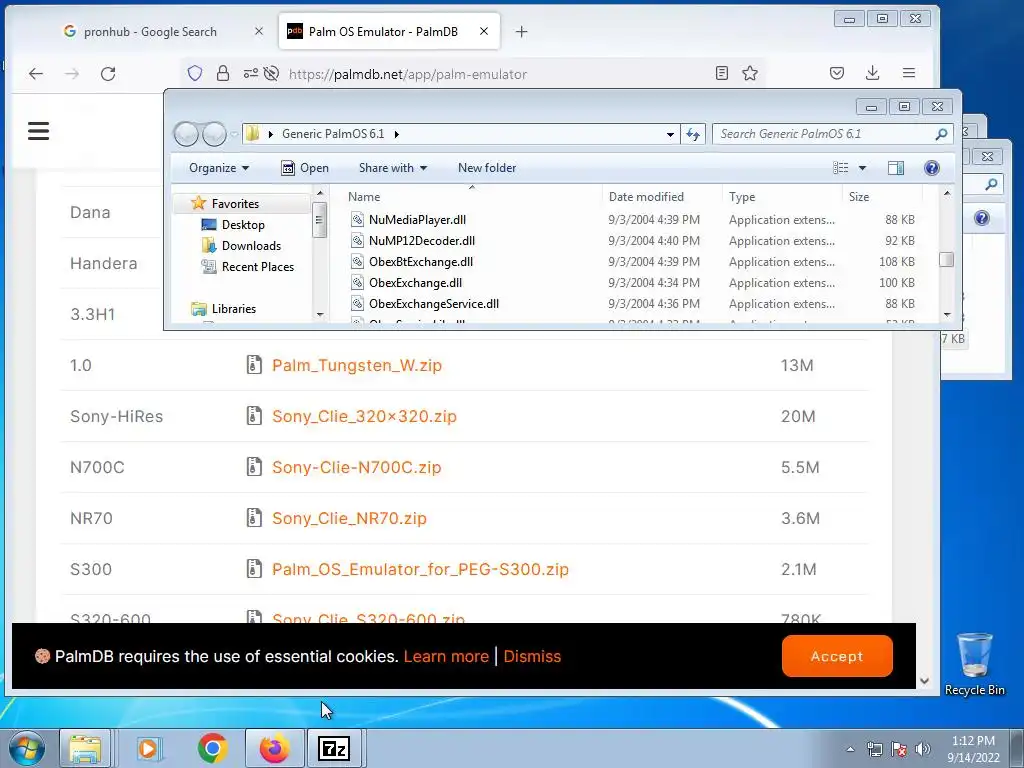This screenshot has height=768, width=1024.
Task: Switch to Firefox in taskbar
Action: tap(274, 748)
